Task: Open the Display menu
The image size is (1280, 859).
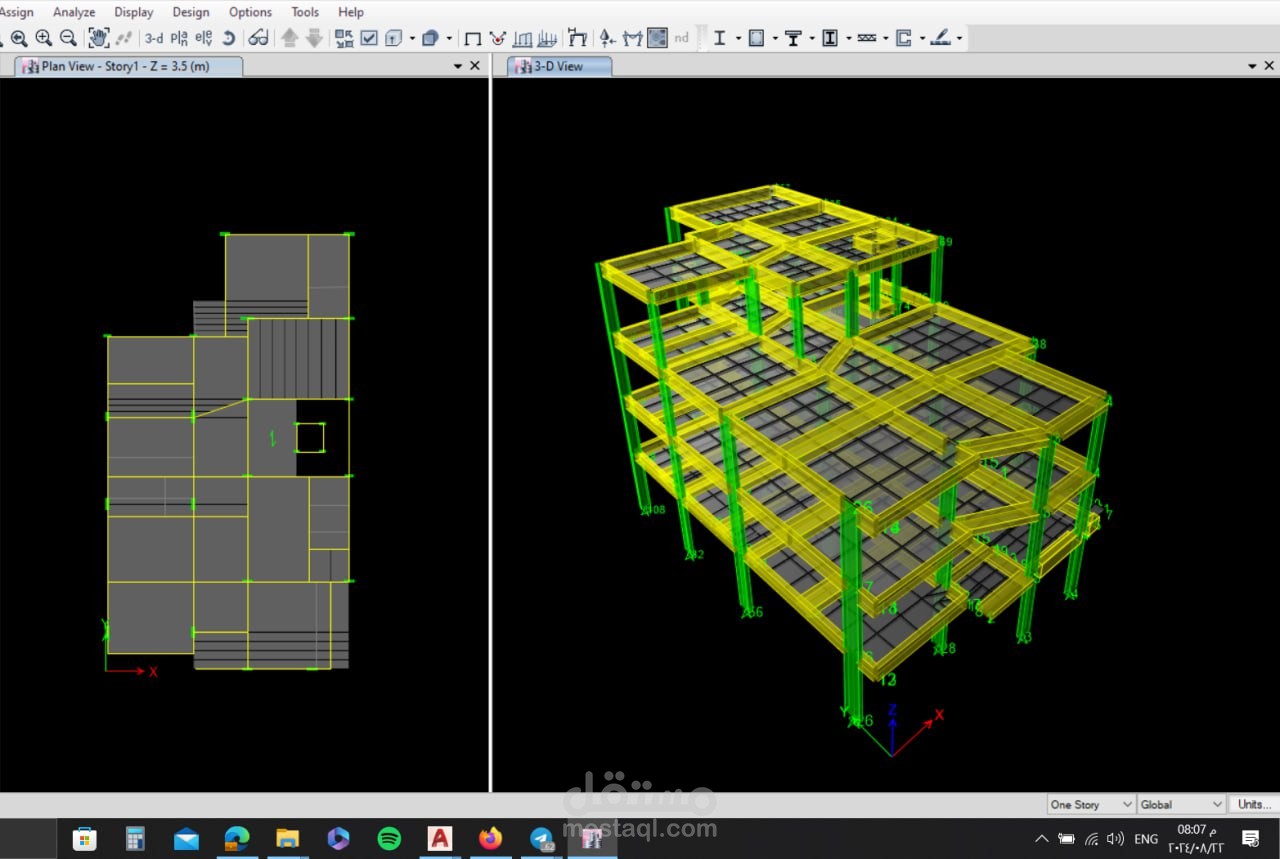Action: pyautogui.click(x=134, y=12)
